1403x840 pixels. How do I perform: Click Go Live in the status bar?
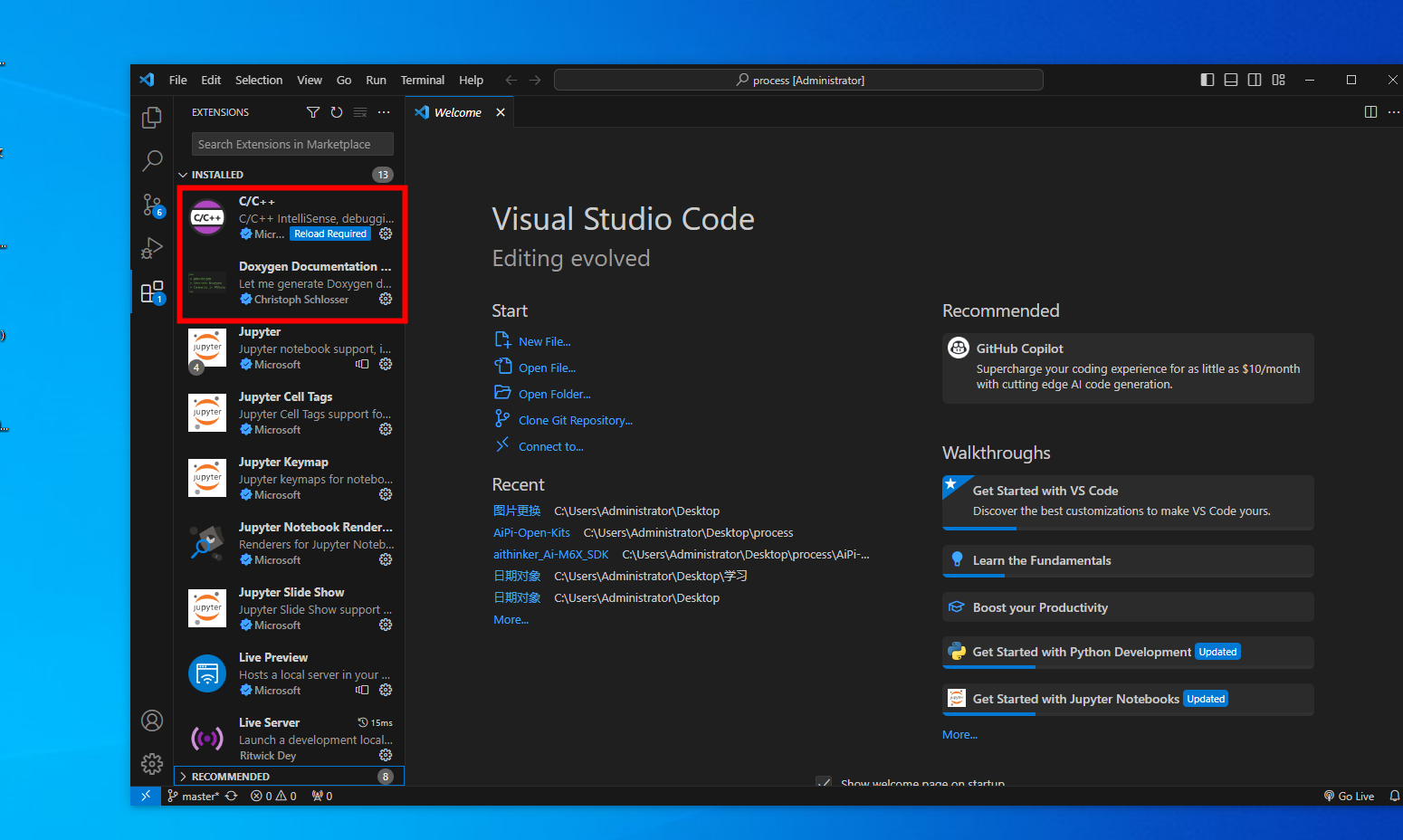[1349, 796]
